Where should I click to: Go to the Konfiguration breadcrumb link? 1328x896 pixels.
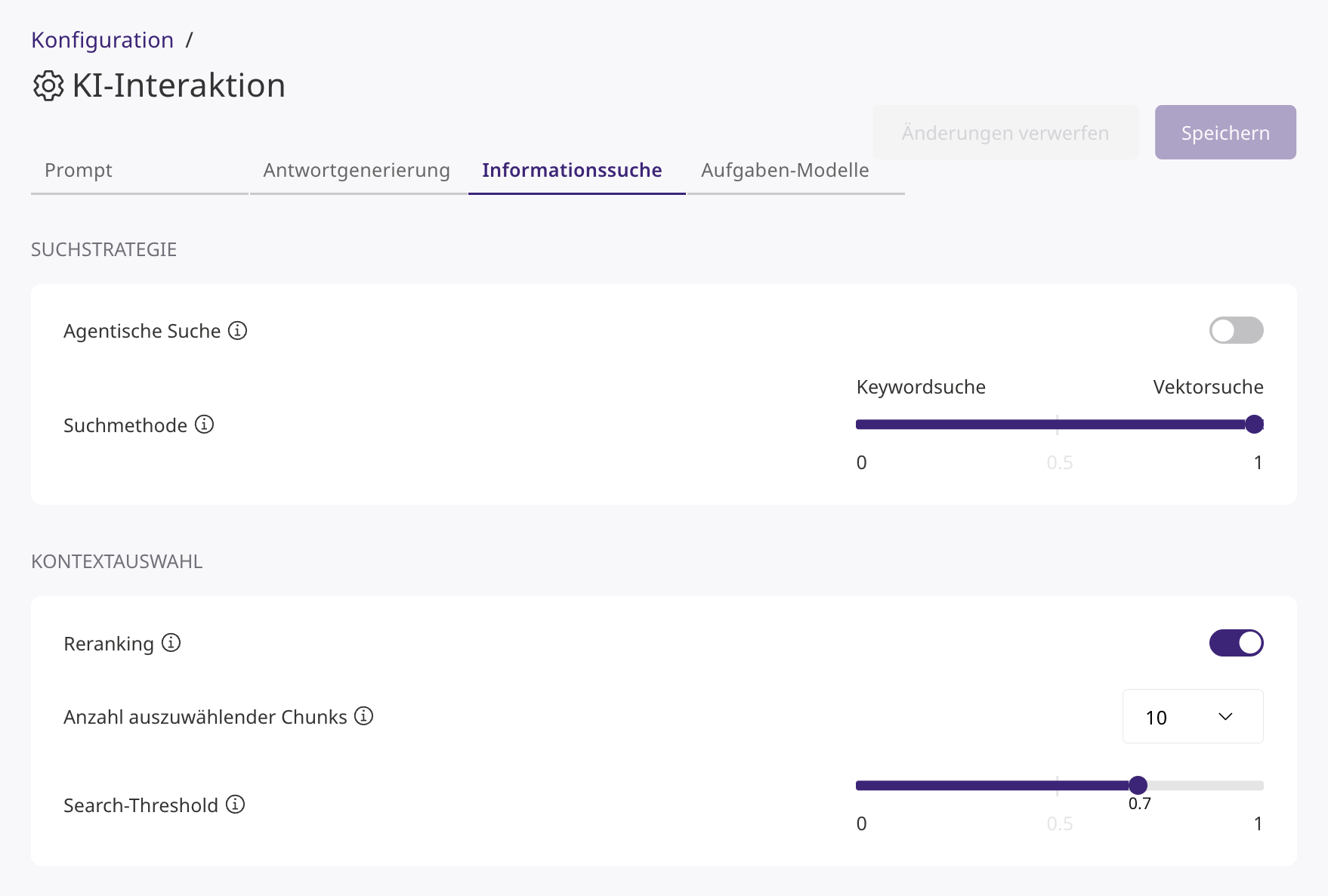tap(103, 40)
